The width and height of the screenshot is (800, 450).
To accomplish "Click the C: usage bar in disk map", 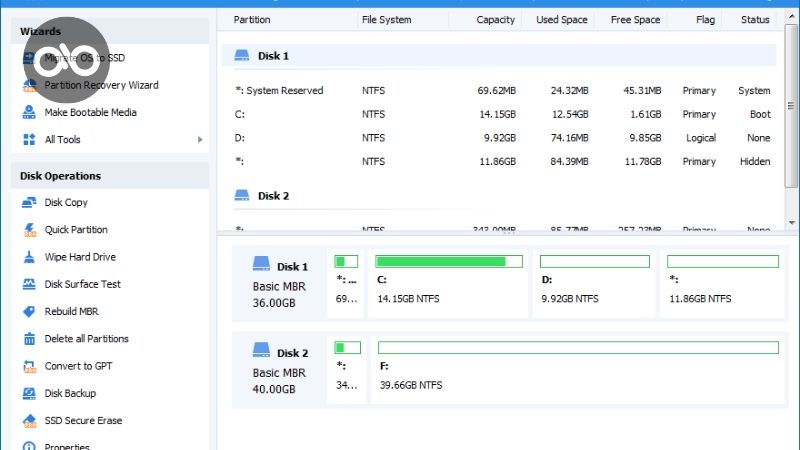I will [x=449, y=262].
